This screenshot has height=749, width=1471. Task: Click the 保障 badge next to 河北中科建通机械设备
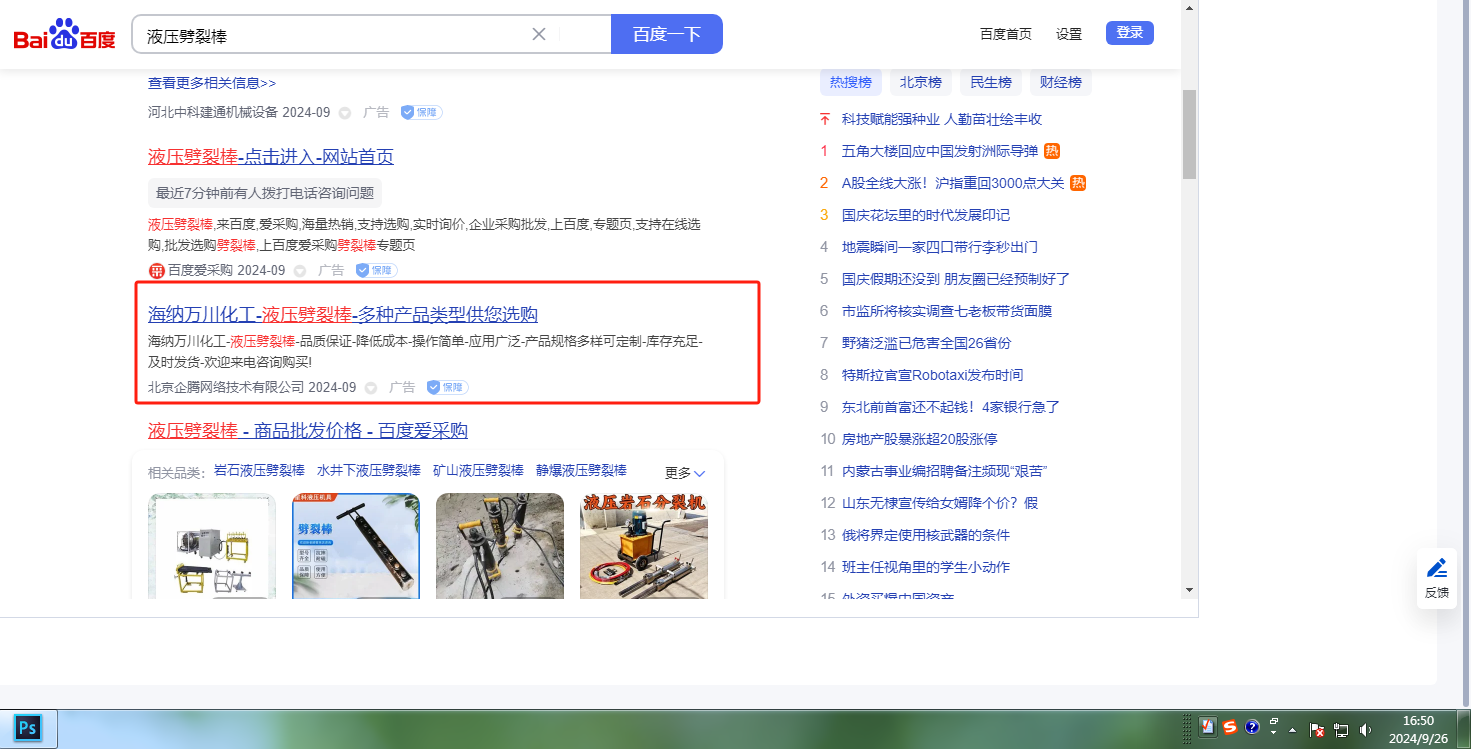[421, 112]
